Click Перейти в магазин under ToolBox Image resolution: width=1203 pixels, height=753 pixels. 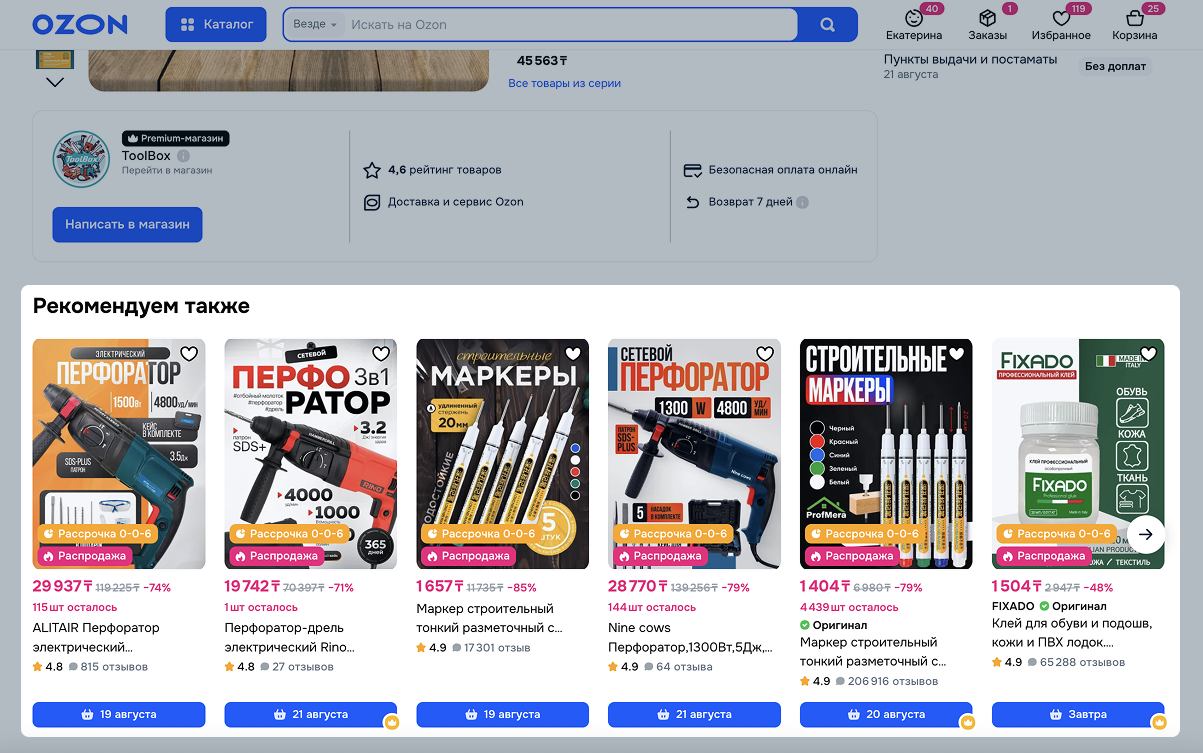(167, 171)
